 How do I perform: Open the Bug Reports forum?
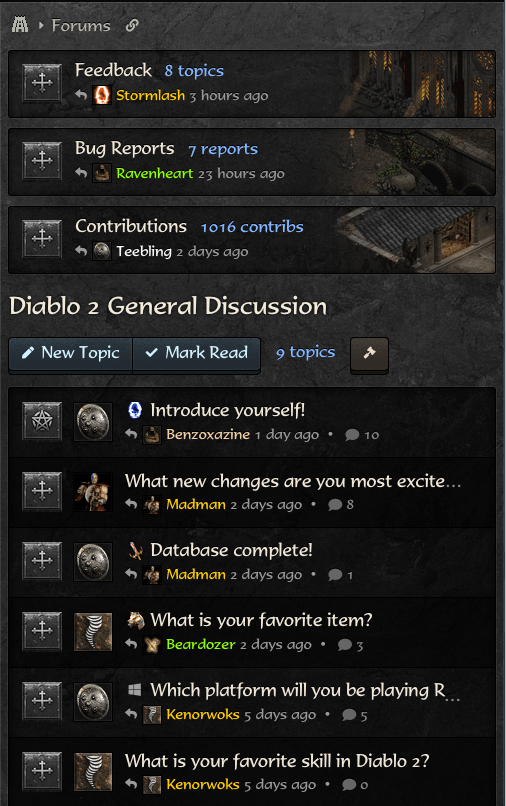coord(124,148)
